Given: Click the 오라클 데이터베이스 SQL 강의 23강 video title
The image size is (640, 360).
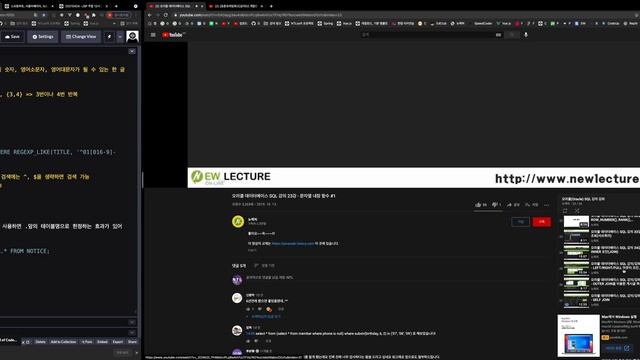Looking at the screenshot, I should [x=284, y=196].
